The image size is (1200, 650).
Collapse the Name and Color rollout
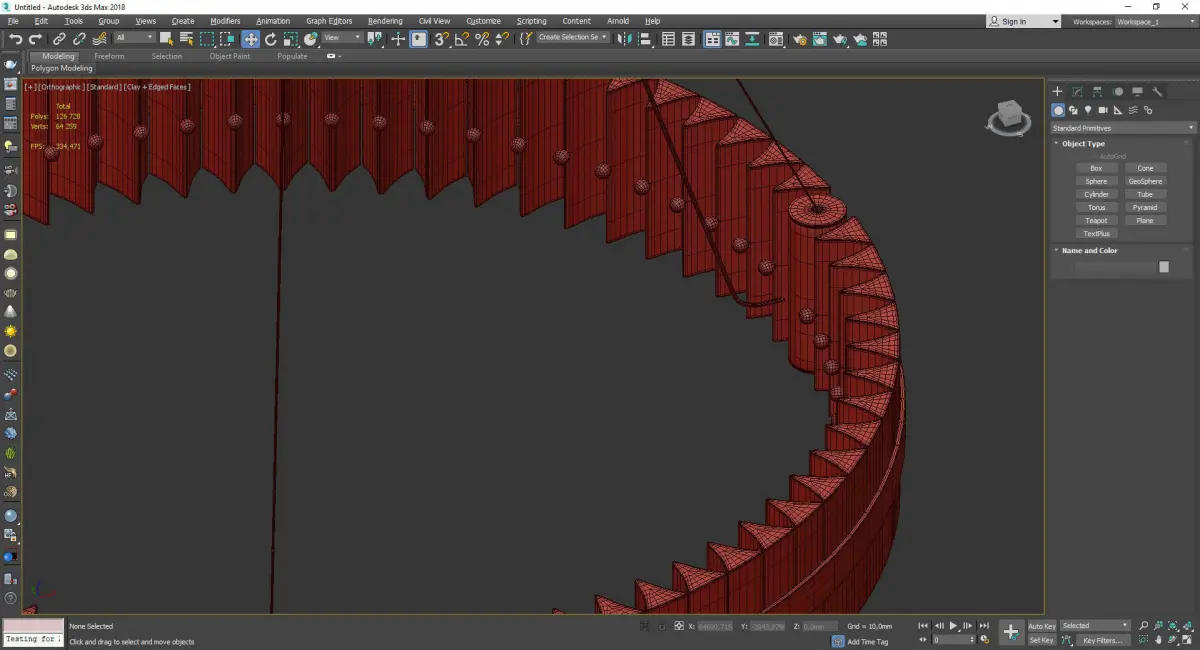[x=1089, y=251]
